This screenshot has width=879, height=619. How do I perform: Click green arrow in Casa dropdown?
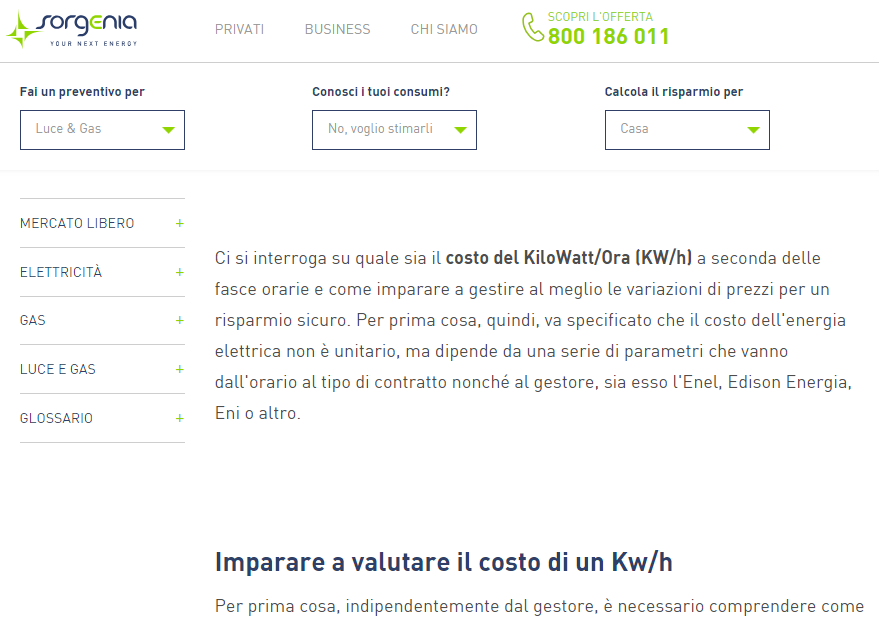point(753,130)
